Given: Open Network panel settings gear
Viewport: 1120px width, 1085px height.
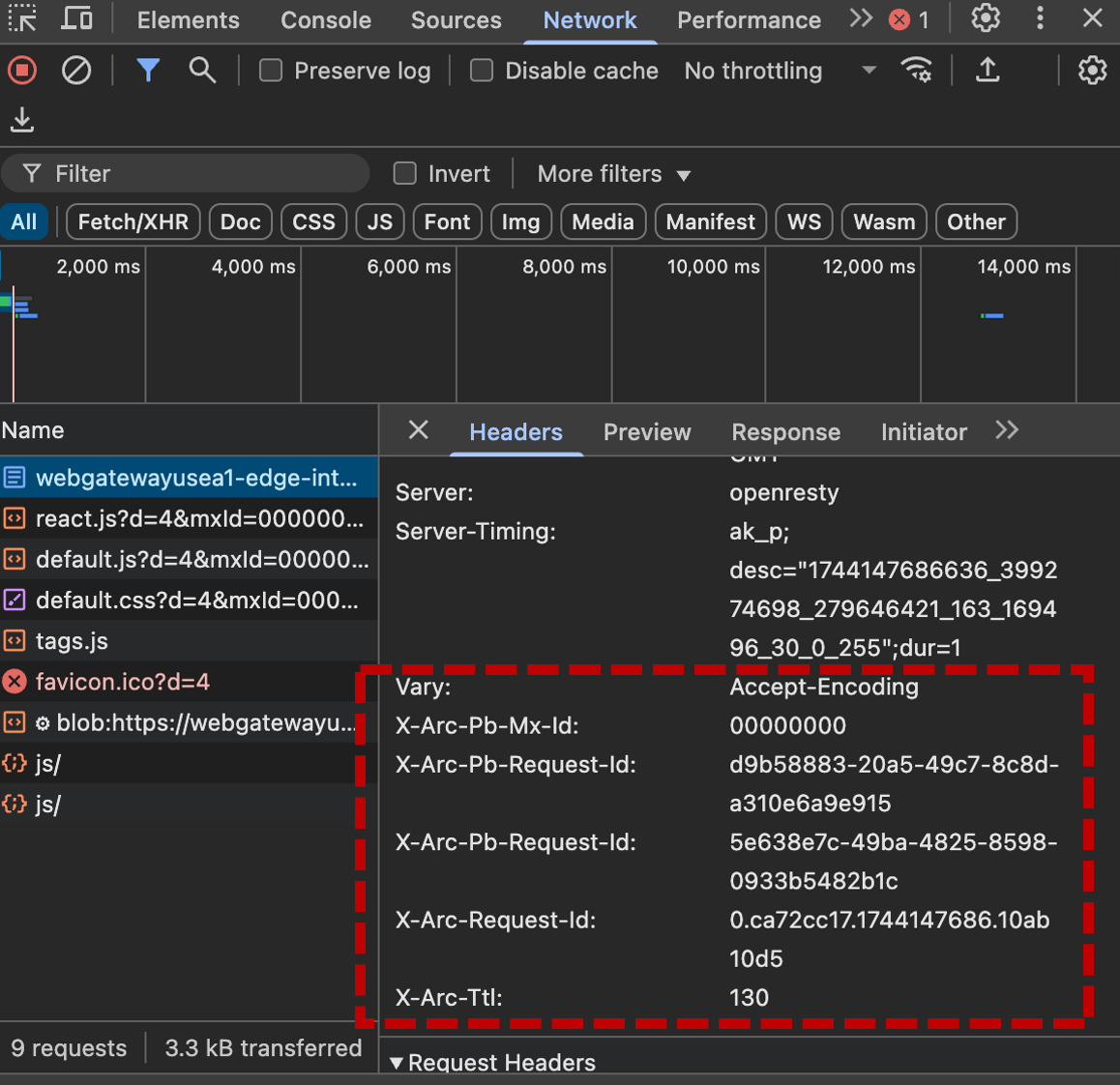Looking at the screenshot, I should coord(1092,70).
